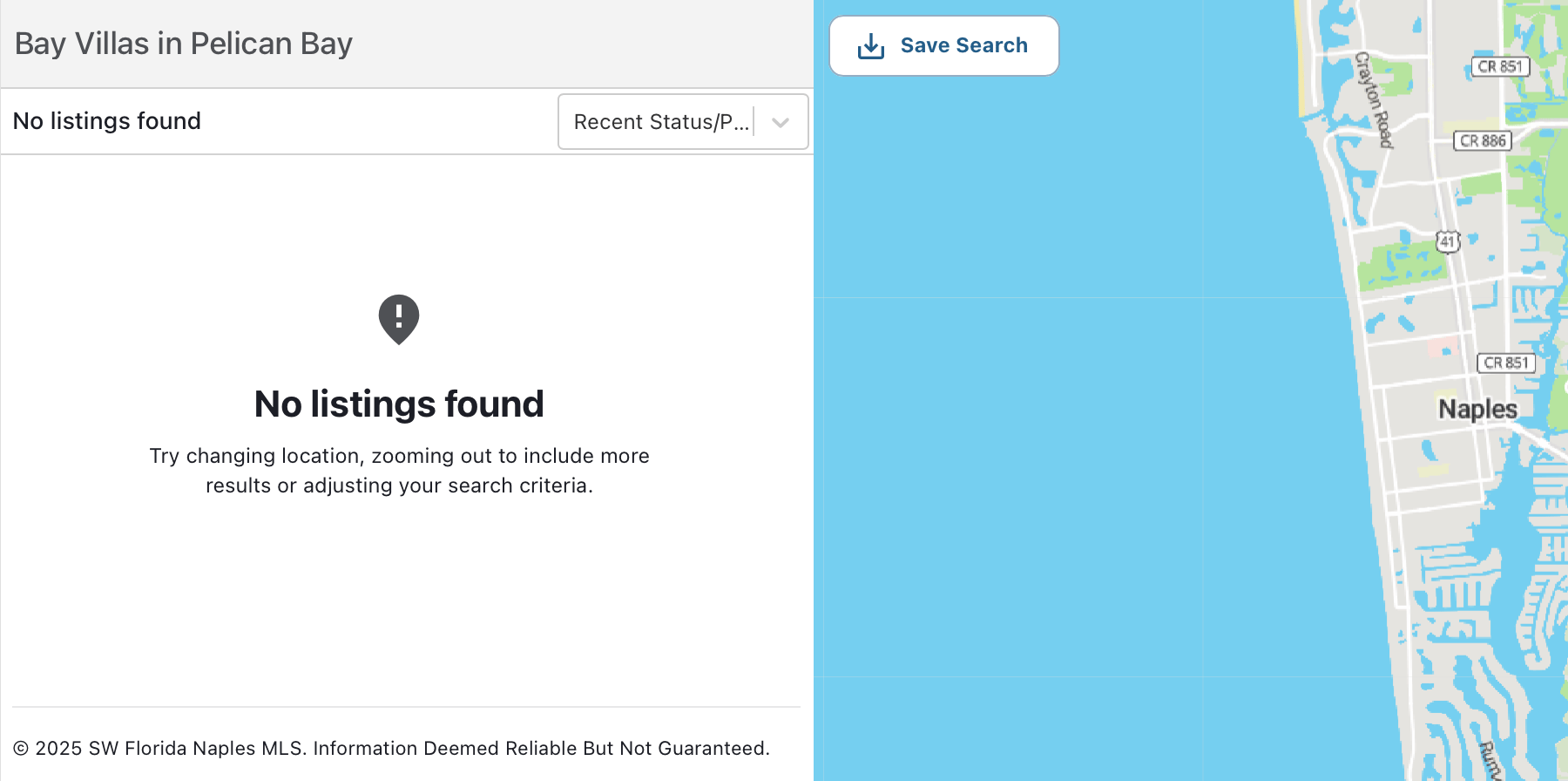This screenshot has width=1568, height=781.
Task: Click the Crayton Road map label
Action: coord(1374,99)
